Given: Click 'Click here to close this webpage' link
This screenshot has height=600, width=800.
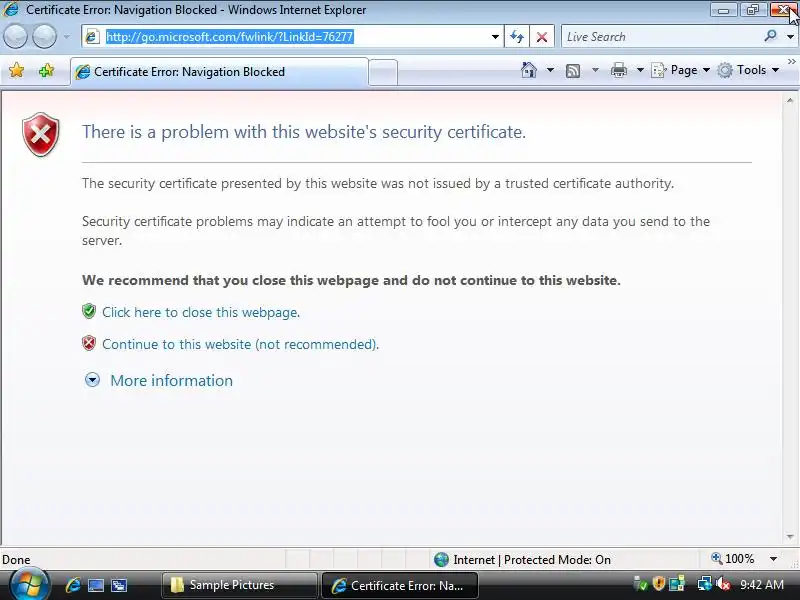Looking at the screenshot, I should tap(201, 312).
